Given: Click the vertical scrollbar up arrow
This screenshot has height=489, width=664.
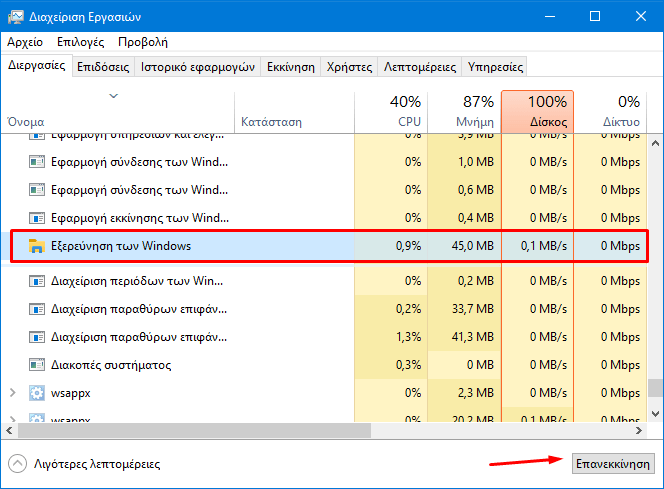Looking at the screenshot, I should pos(655,144).
